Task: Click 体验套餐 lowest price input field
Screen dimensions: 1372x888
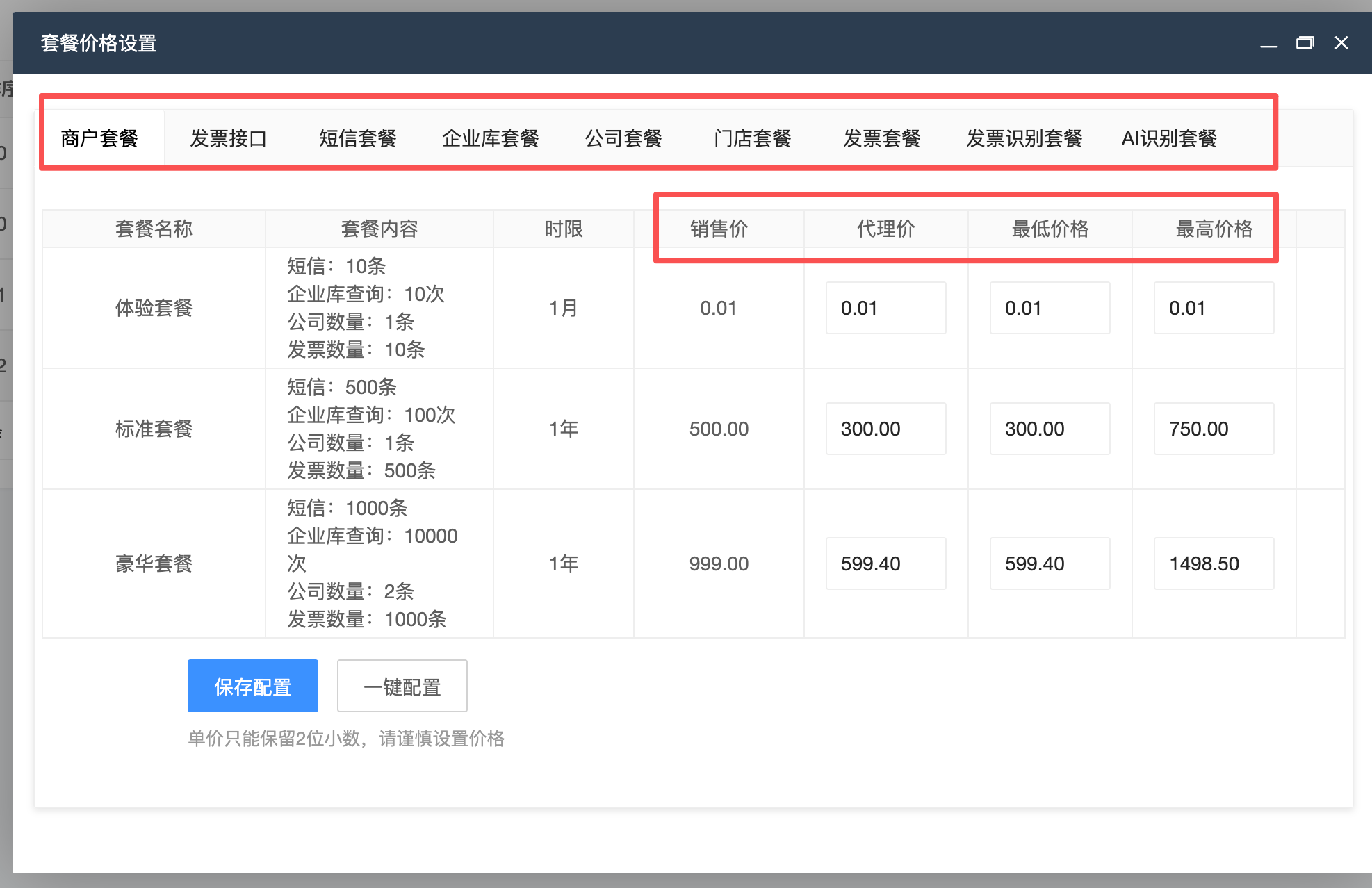Action: point(1050,308)
